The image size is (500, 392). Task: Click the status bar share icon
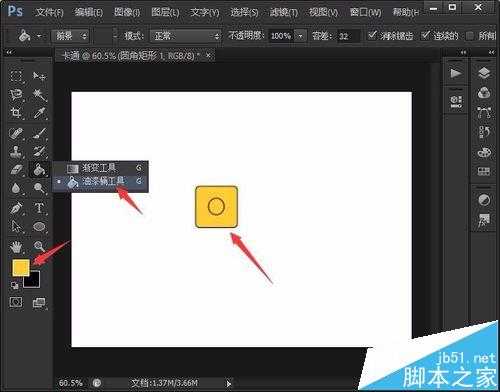(x=97, y=383)
